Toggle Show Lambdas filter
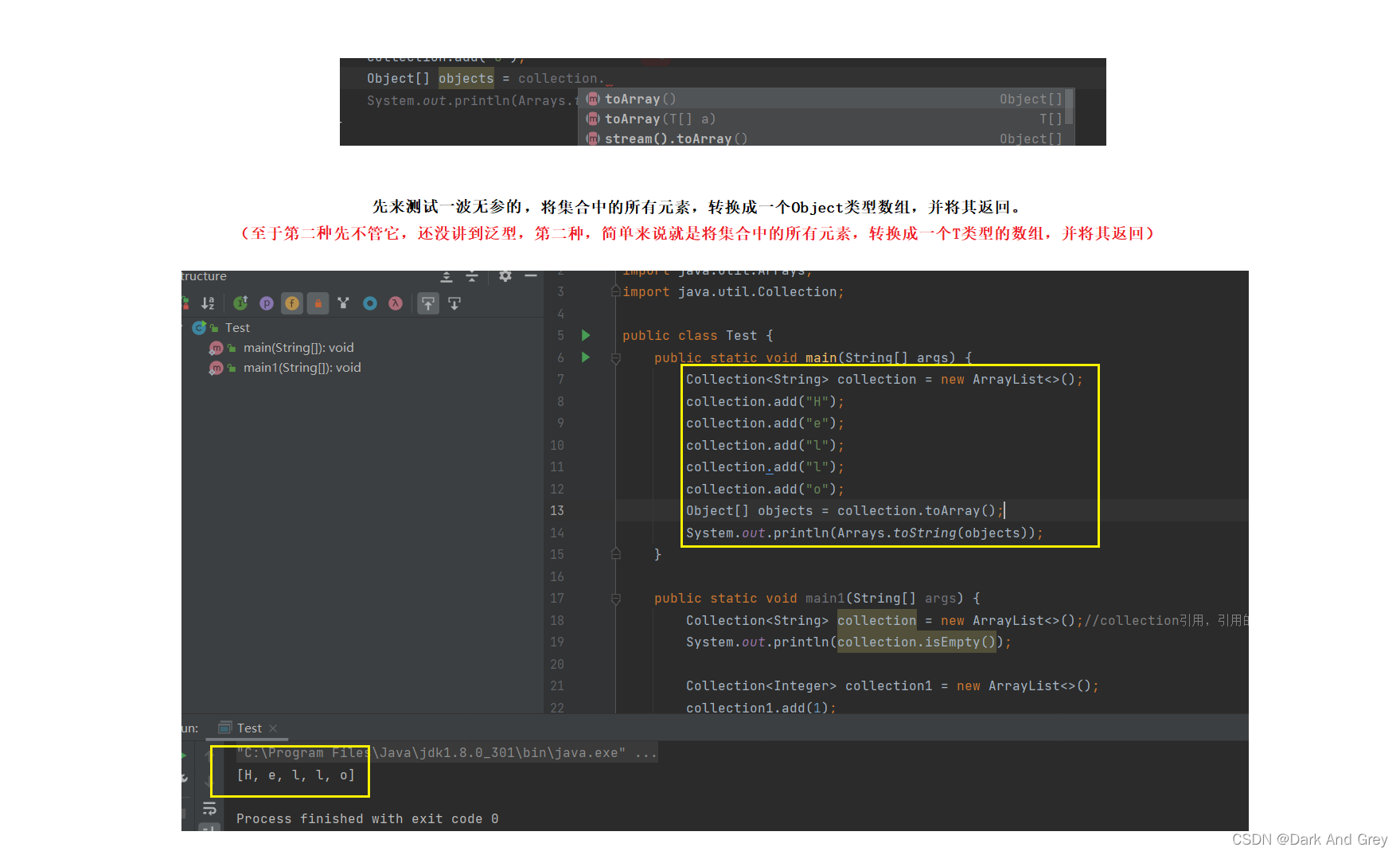The image size is (1400, 855). [x=396, y=303]
